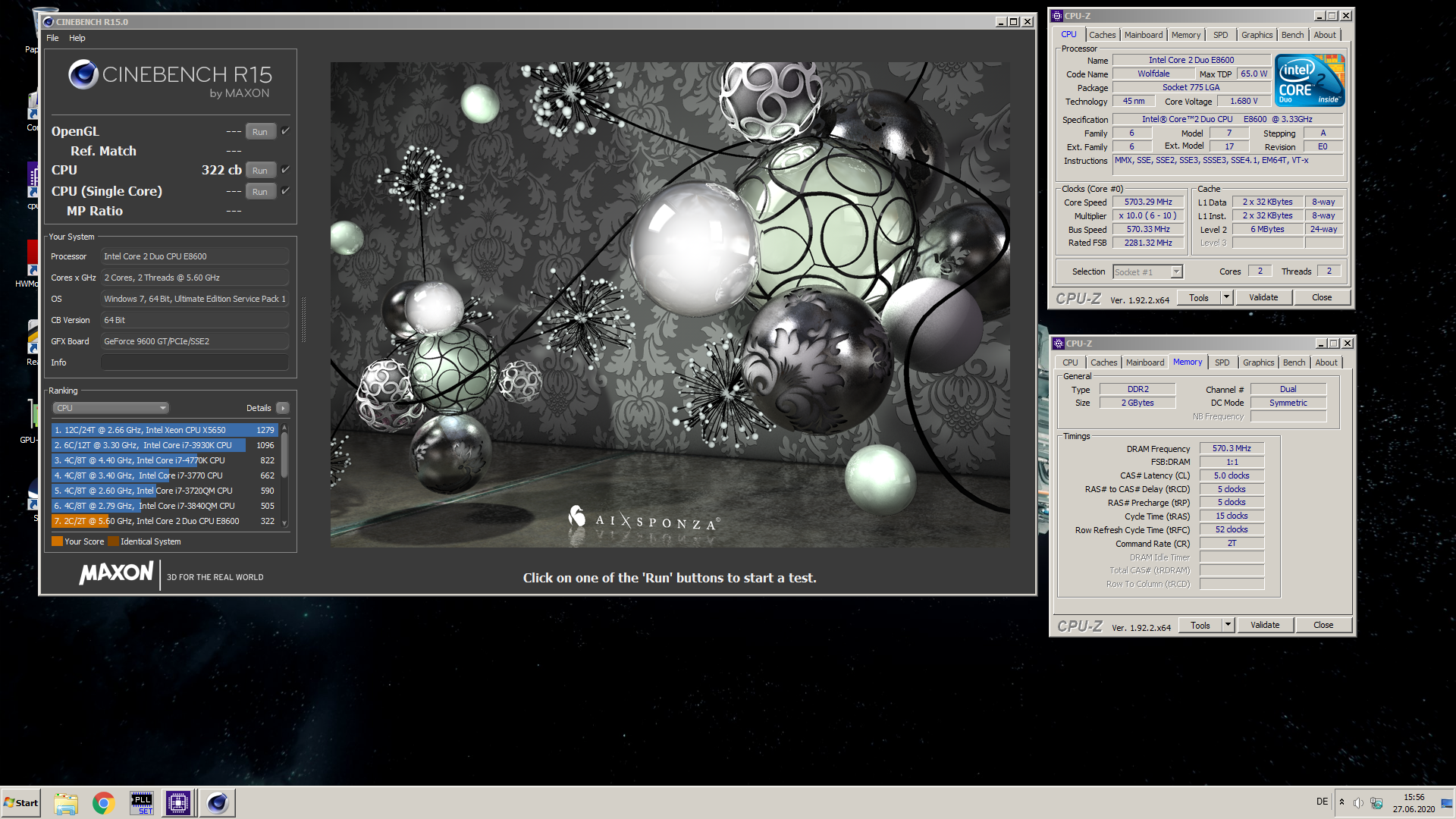Switch to Memory tab in upper CPU-Z
The width and height of the screenshot is (1456, 819).
(1185, 35)
